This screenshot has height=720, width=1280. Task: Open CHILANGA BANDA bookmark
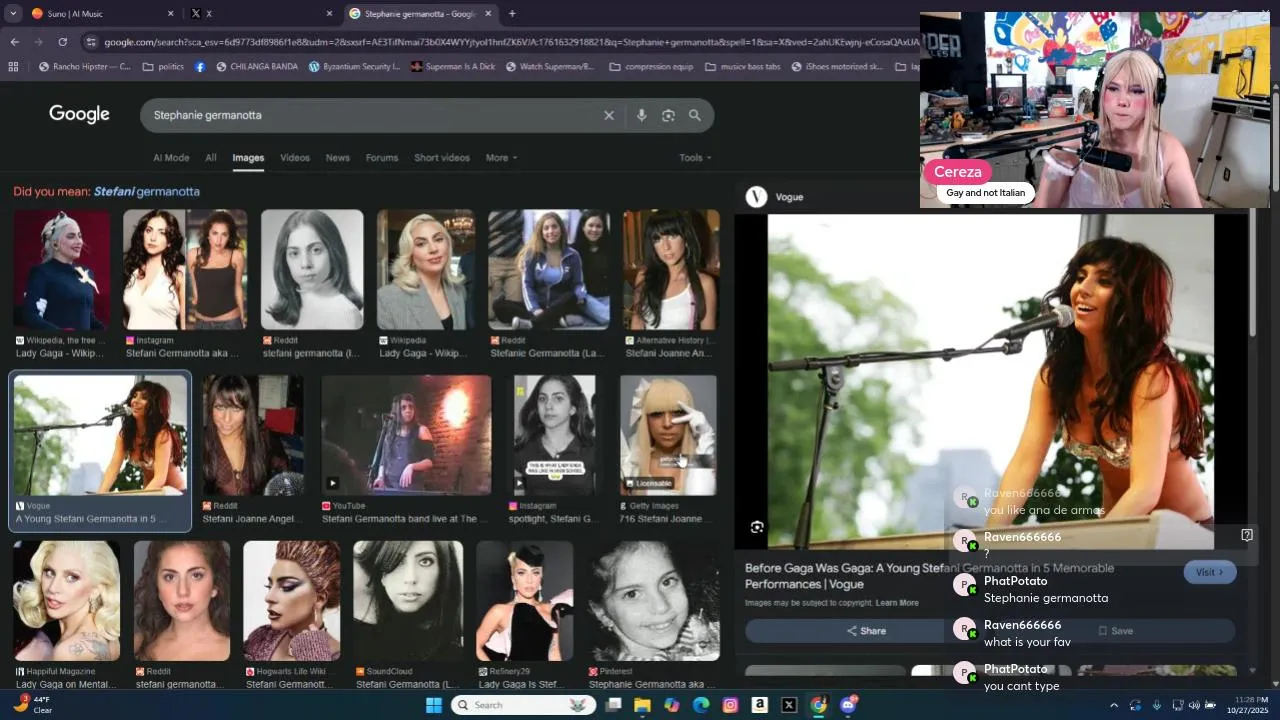pyautogui.click(x=256, y=67)
